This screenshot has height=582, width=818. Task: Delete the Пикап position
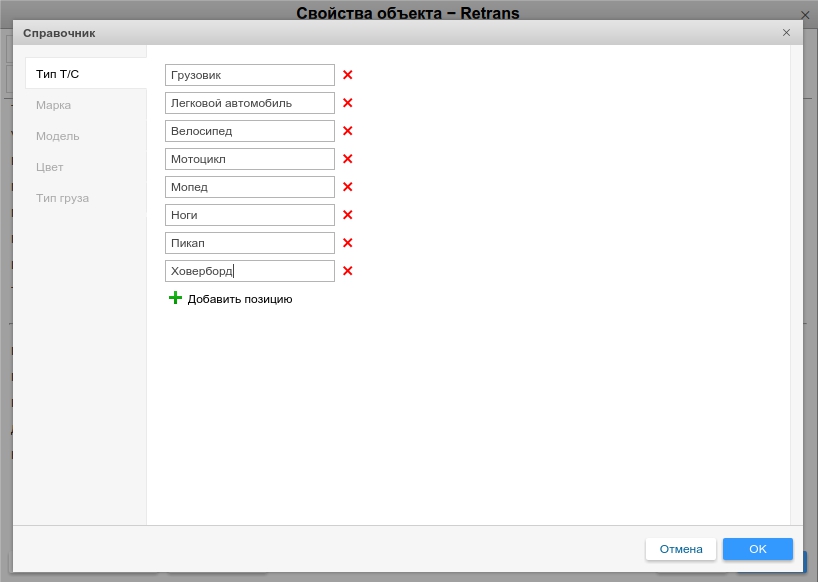348,243
